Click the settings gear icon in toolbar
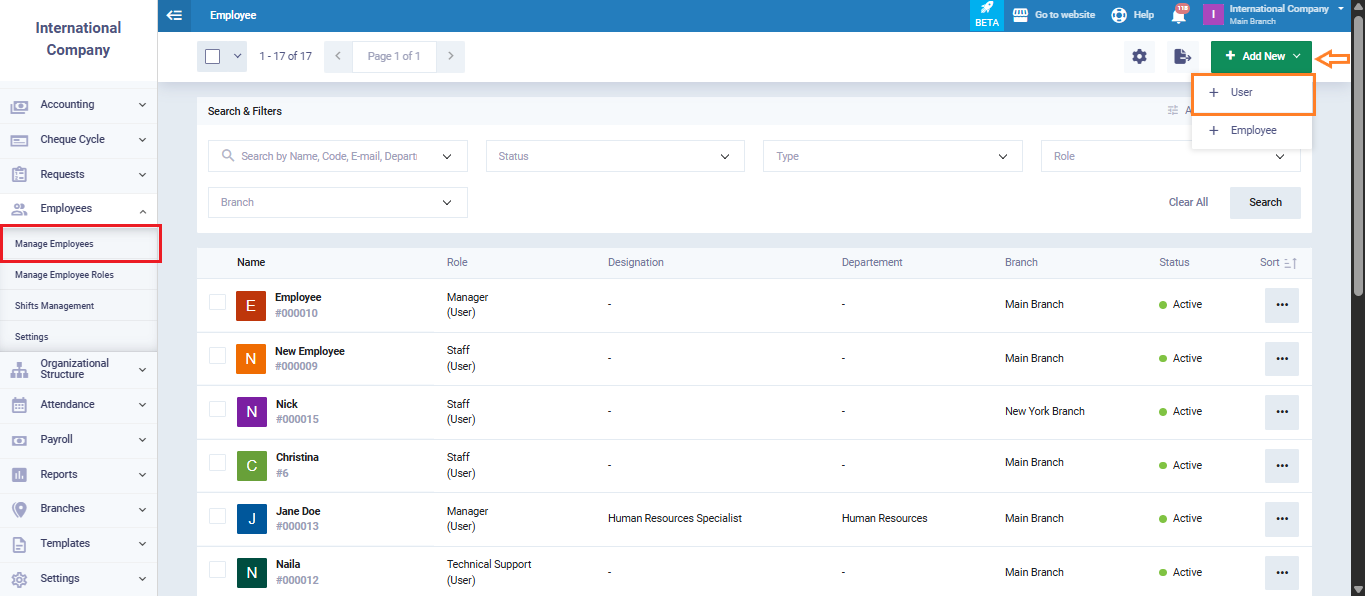 point(1139,57)
